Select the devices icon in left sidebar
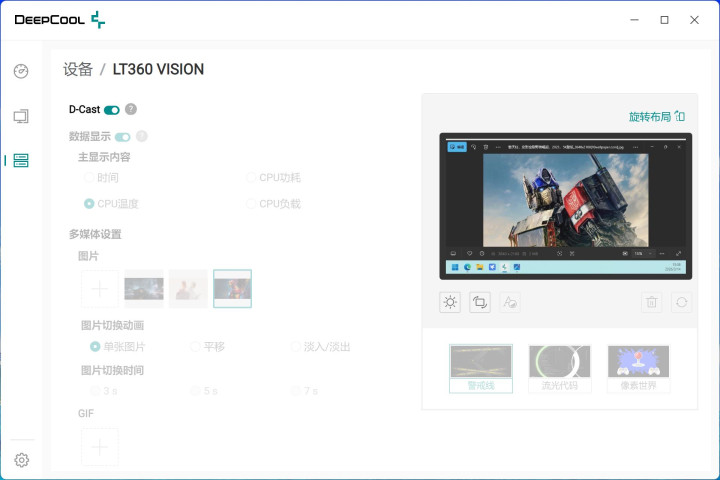 click(21, 160)
